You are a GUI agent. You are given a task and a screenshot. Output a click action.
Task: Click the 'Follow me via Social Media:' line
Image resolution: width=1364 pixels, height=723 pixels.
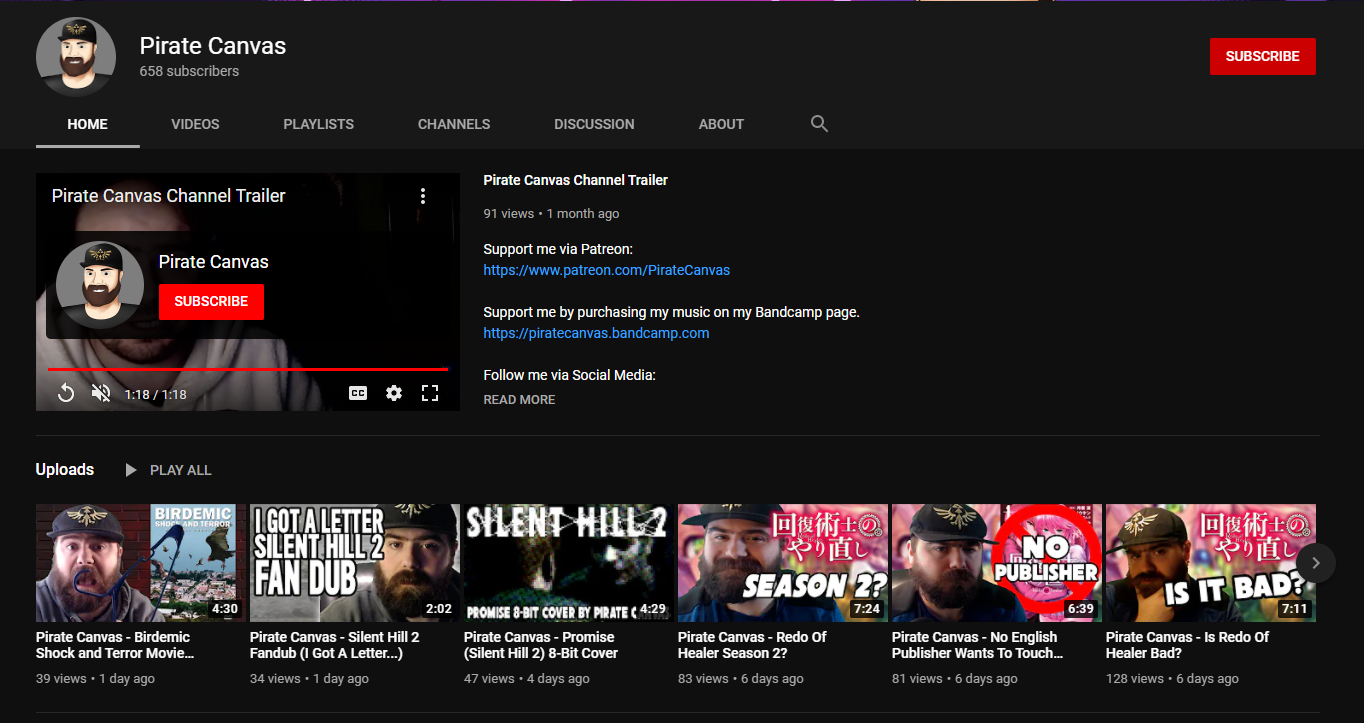(x=569, y=375)
